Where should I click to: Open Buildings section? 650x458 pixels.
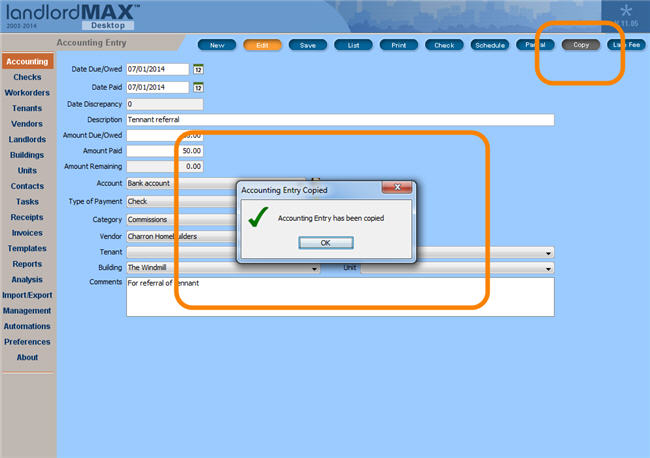(27, 155)
